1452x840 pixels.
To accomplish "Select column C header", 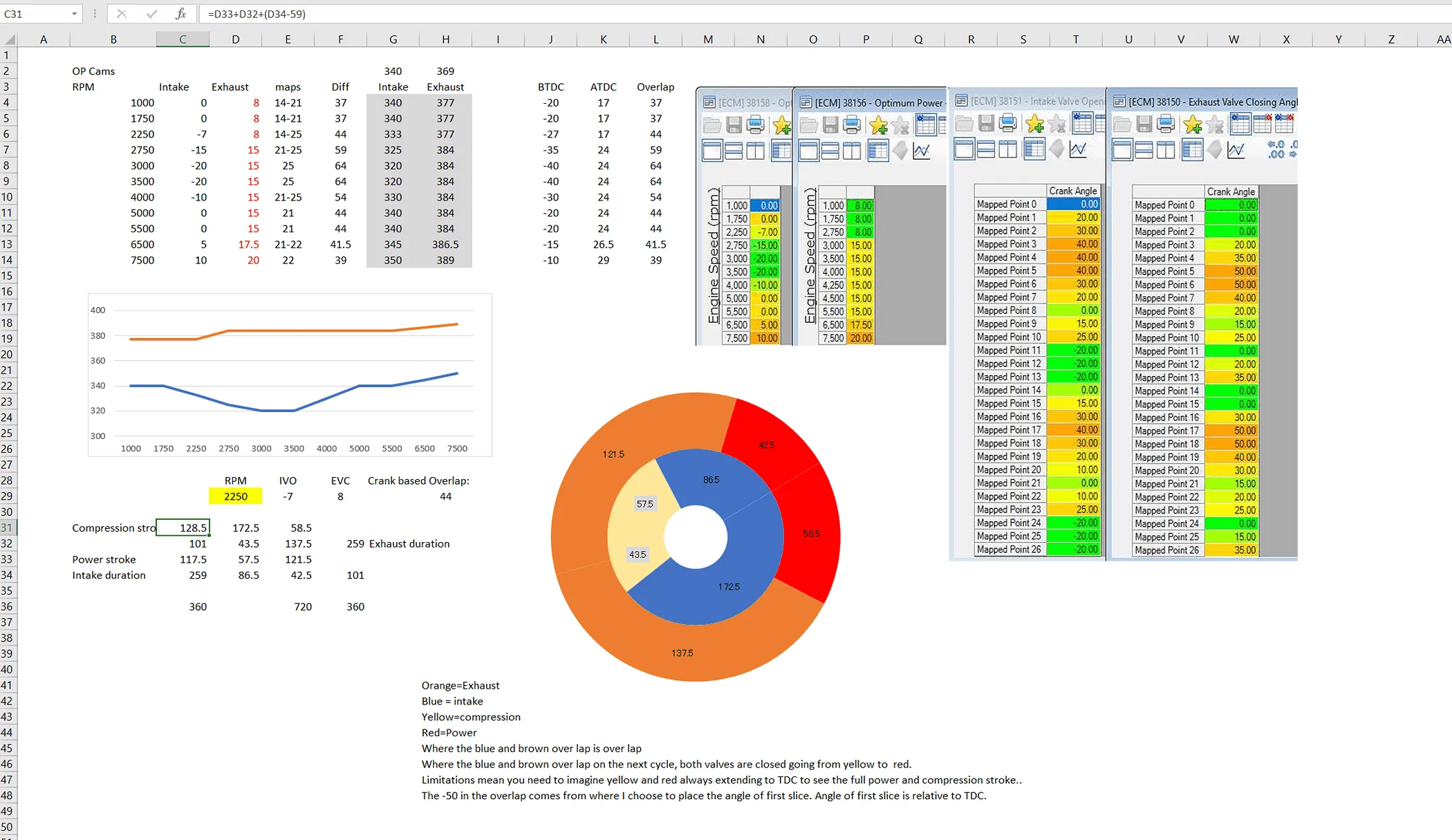I will pyautogui.click(x=183, y=39).
